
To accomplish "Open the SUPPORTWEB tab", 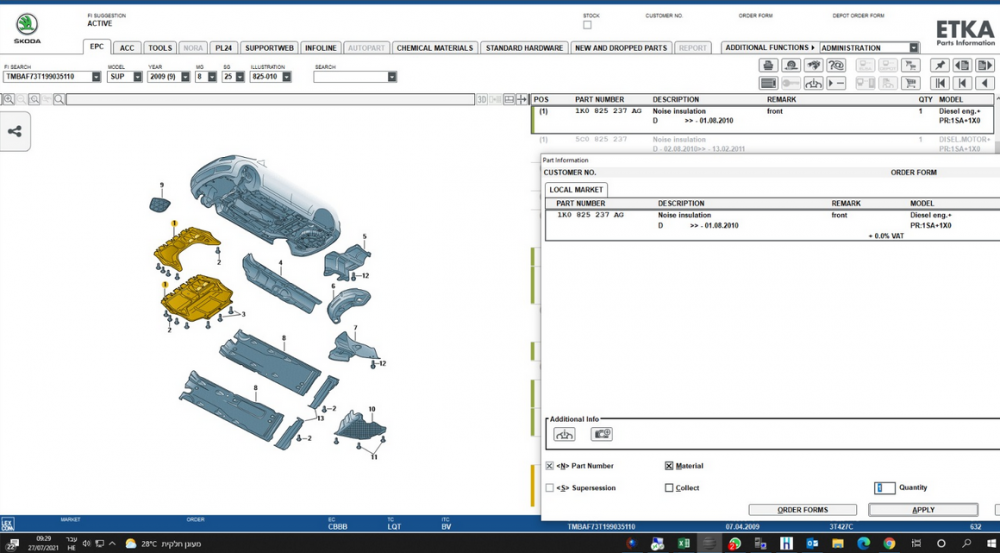I will coord(269,48).
